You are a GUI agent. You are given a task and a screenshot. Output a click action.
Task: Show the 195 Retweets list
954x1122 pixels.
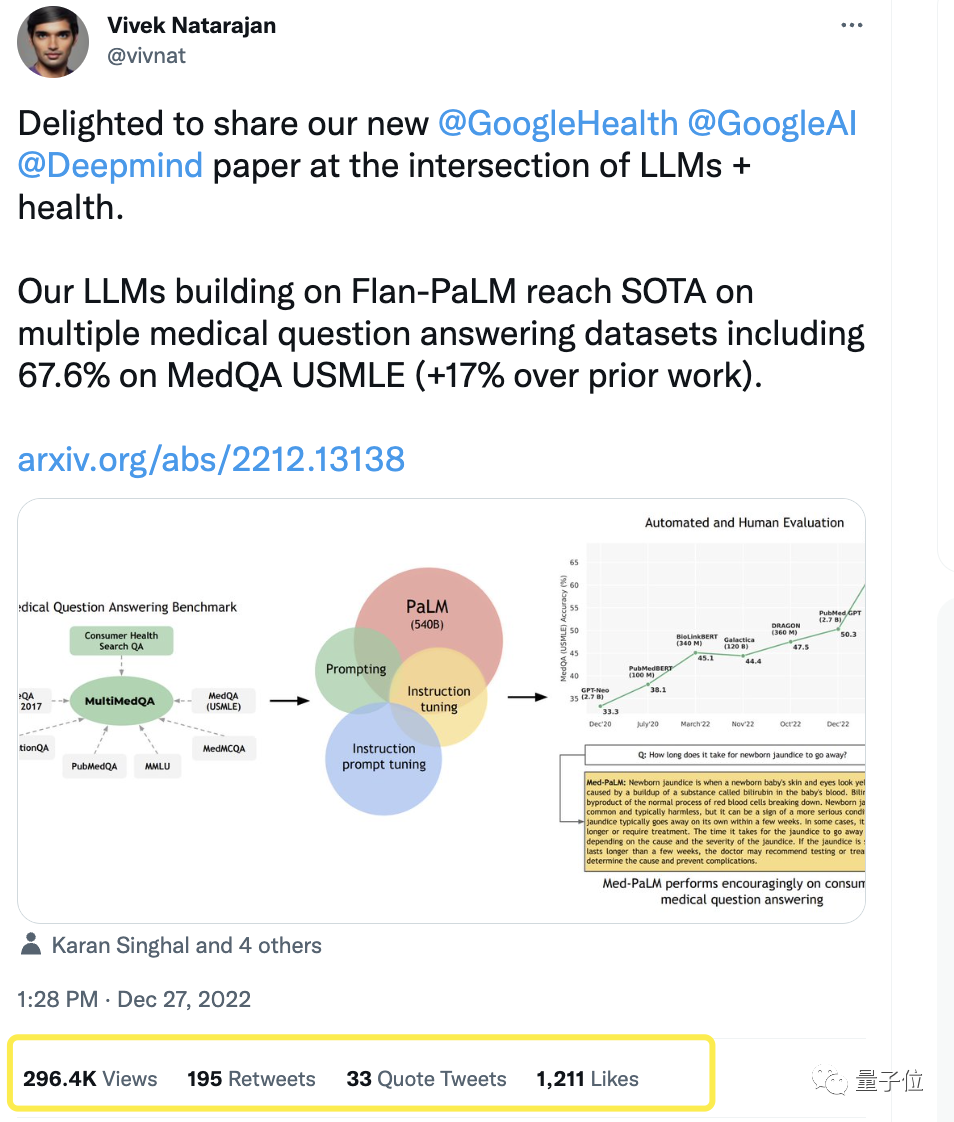click(251, 1079)
